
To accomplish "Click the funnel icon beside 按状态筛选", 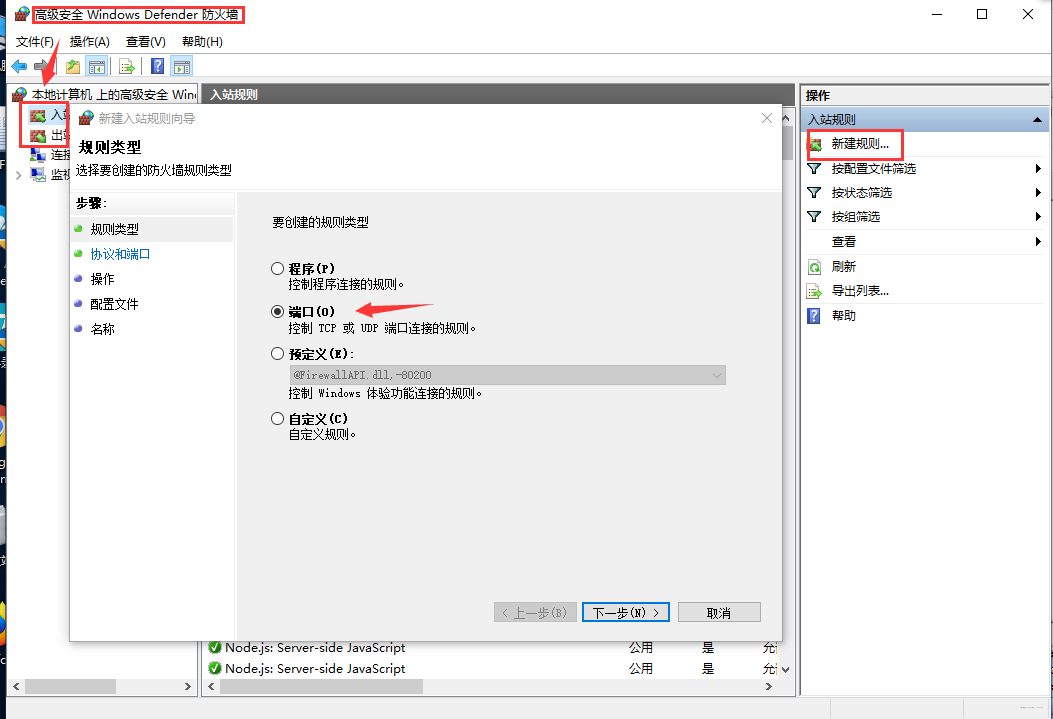I will pyautogui.click(x=814, y=193).
